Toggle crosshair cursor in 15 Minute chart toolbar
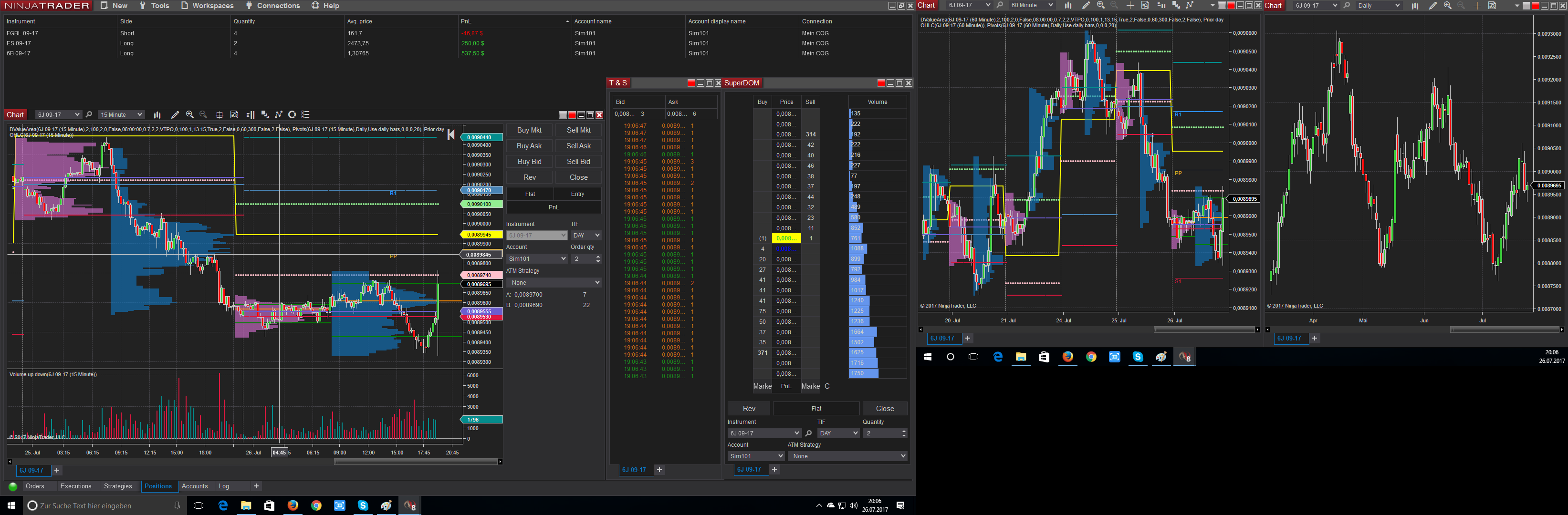The width and height of the screenshot is (1568, 515). (220, 115)
